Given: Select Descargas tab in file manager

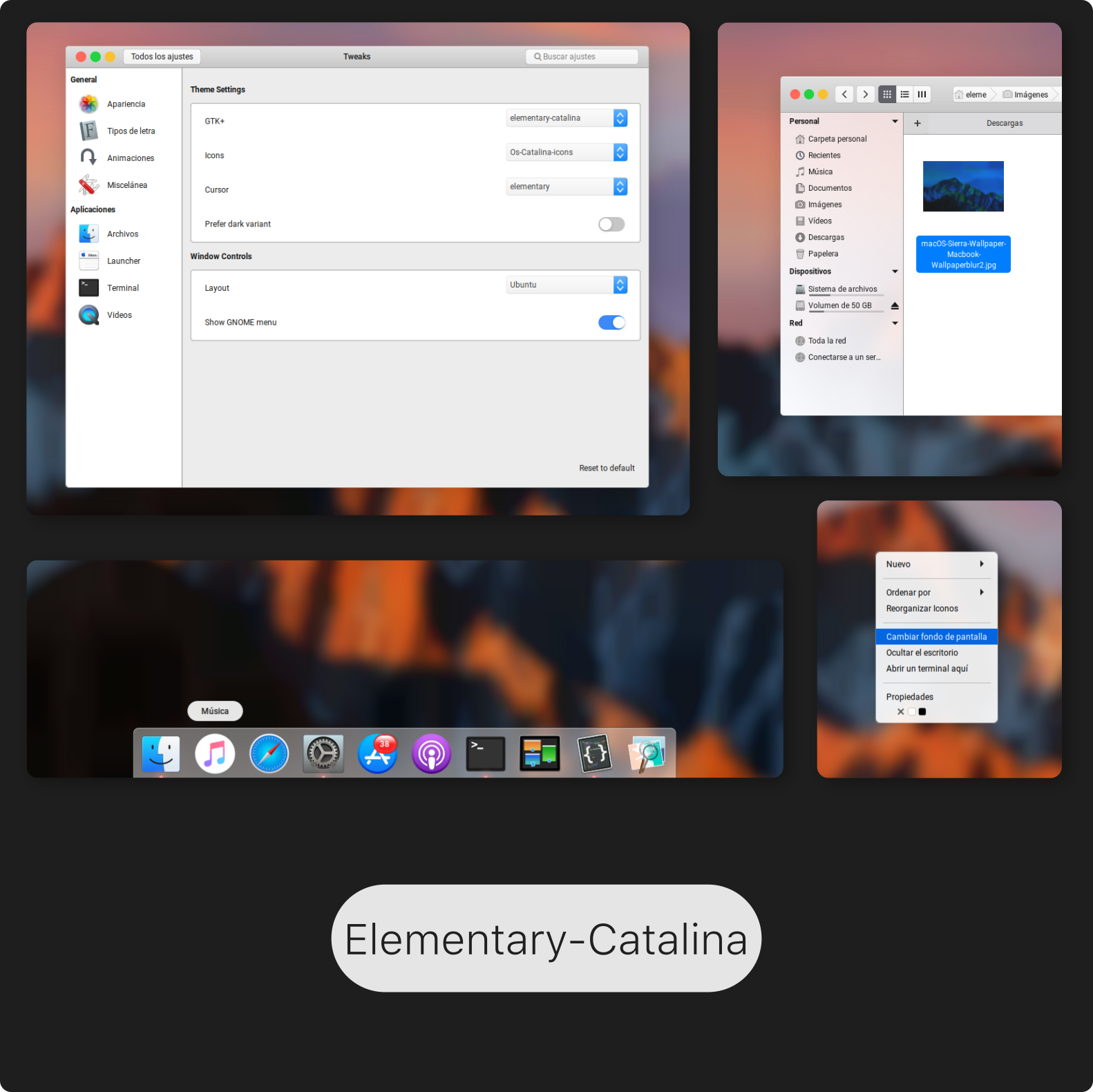Looking at the screenshot, I should (x=1005, y=123).
